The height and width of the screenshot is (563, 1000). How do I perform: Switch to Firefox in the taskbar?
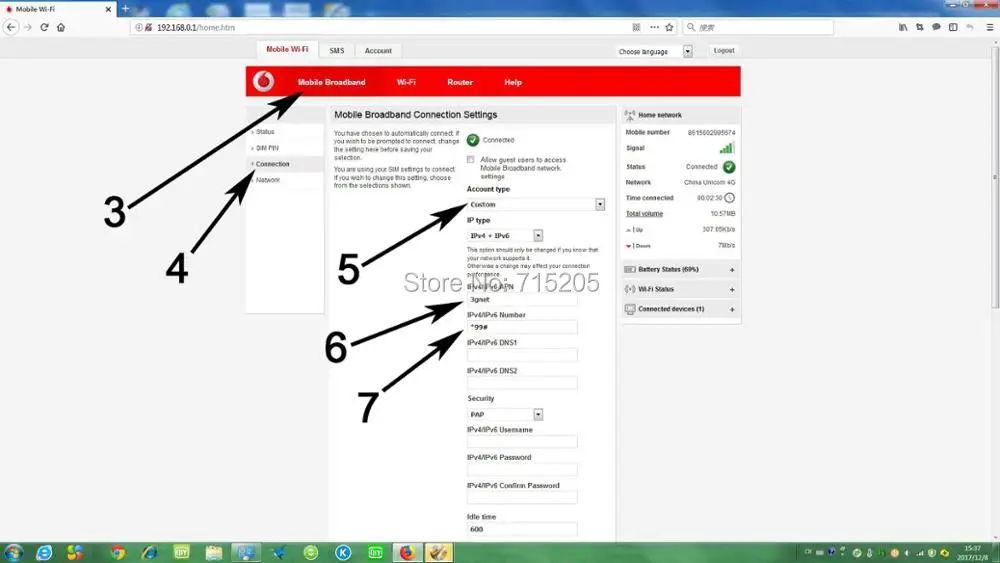pos(406,552)
